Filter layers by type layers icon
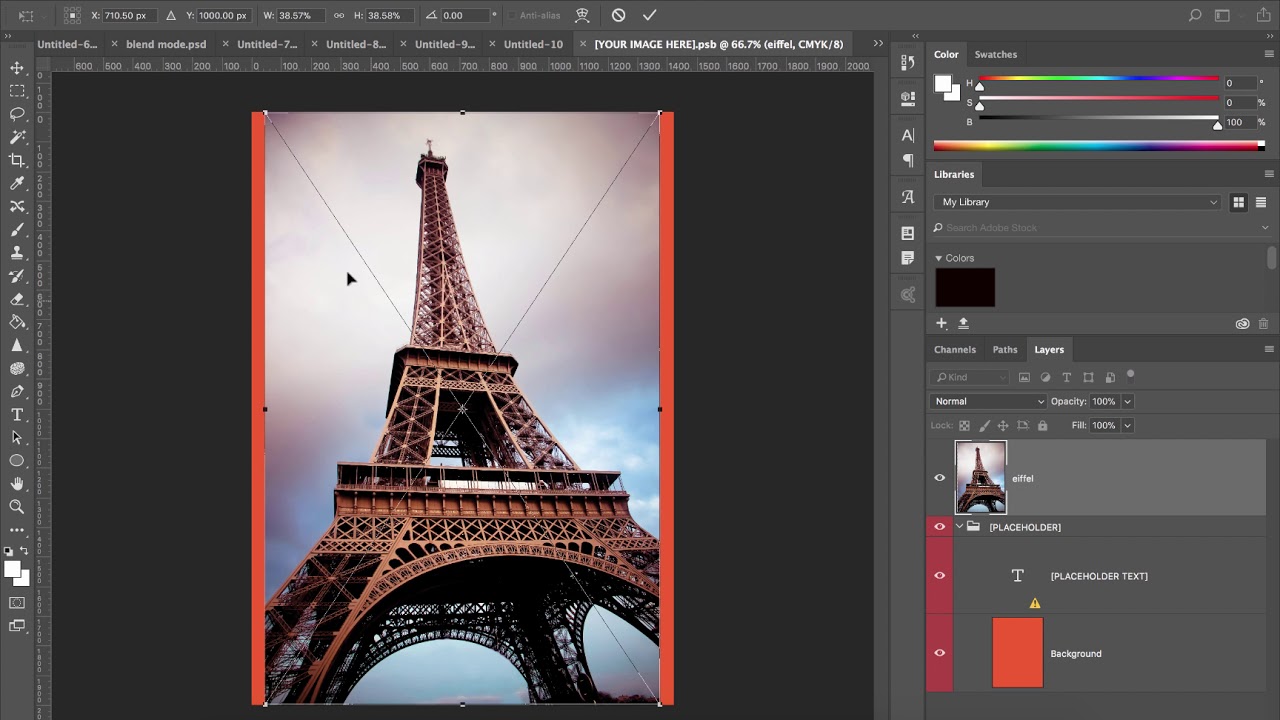 click(1066, 377)
